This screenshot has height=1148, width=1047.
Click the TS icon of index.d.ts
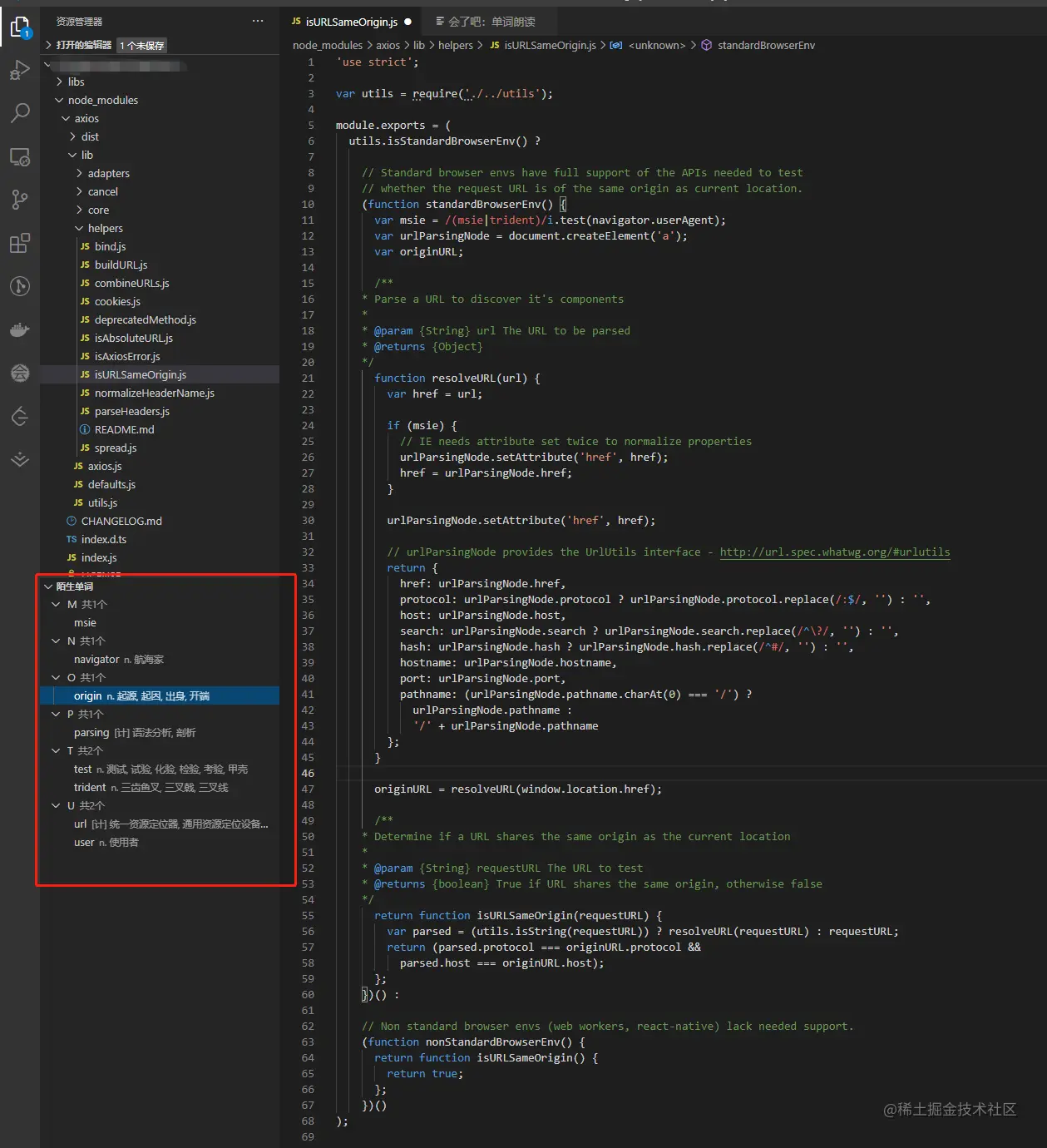(72, 539)
